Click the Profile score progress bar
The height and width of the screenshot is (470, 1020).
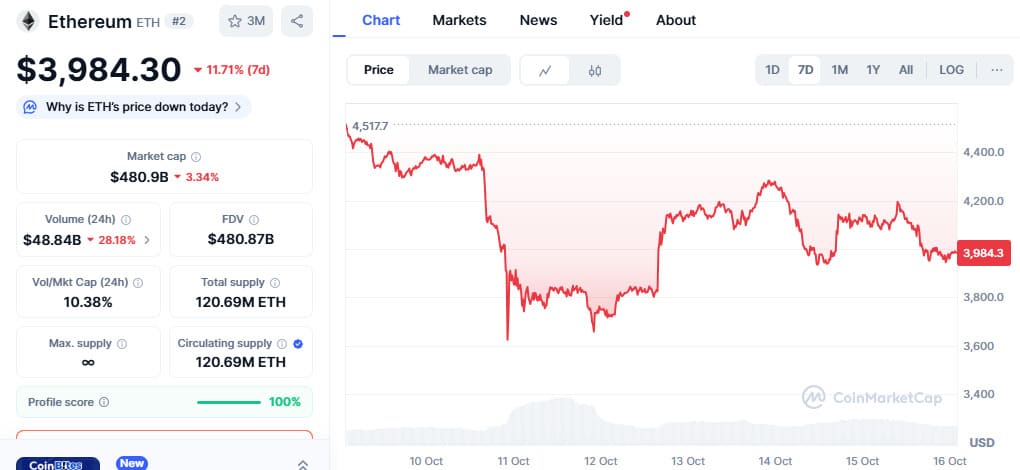(229, 402)
